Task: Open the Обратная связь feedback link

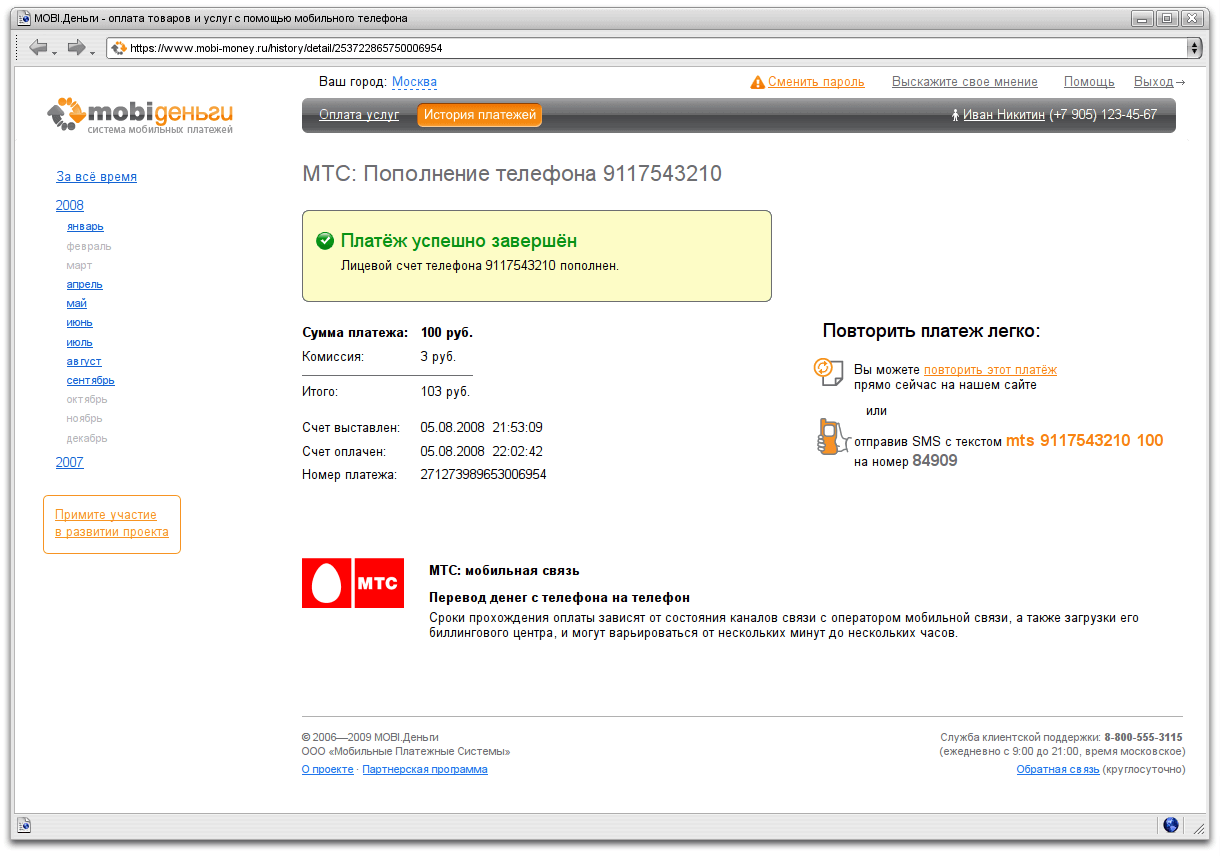Action: point(1058,770)
